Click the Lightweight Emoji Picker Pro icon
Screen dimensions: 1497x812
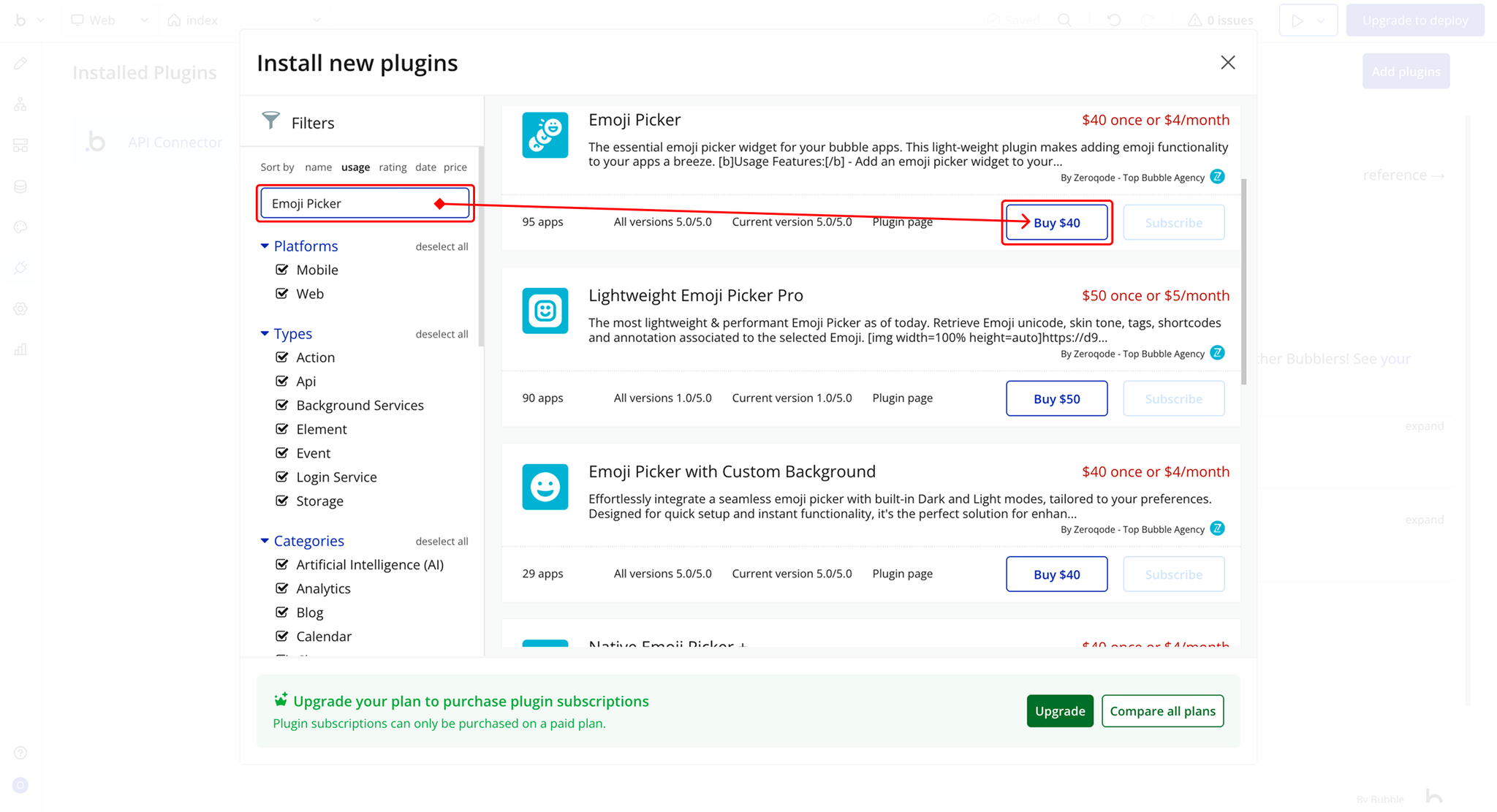point(545,311)
